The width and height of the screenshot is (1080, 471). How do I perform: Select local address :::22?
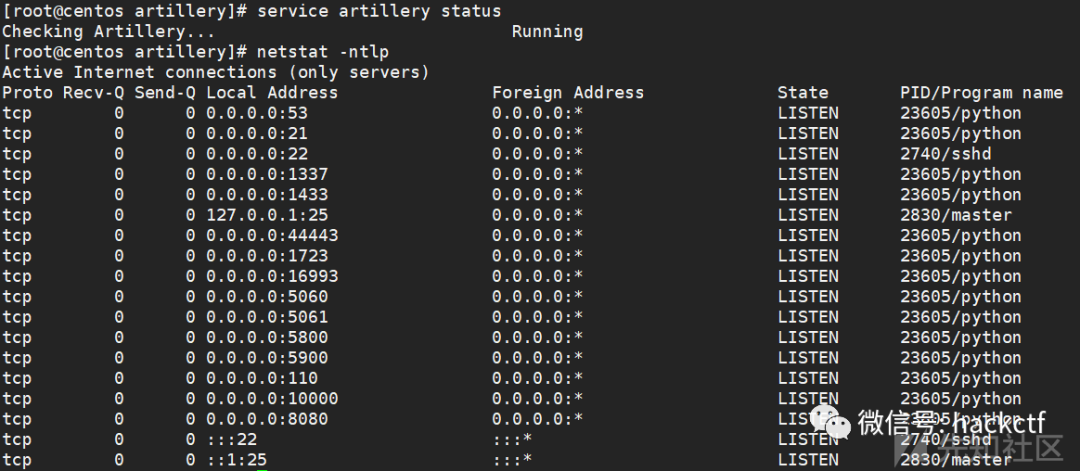(x=231, y=439)
